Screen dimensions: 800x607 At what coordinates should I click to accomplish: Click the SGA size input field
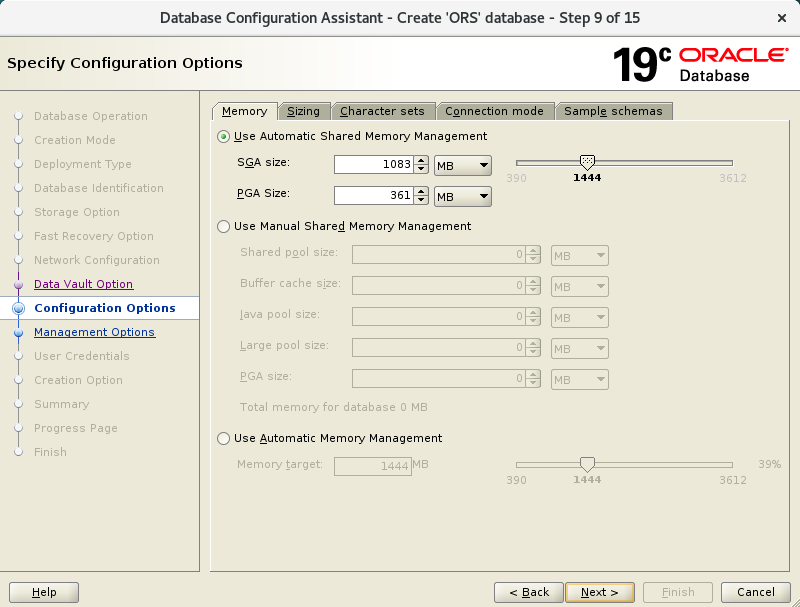(373, 164)
